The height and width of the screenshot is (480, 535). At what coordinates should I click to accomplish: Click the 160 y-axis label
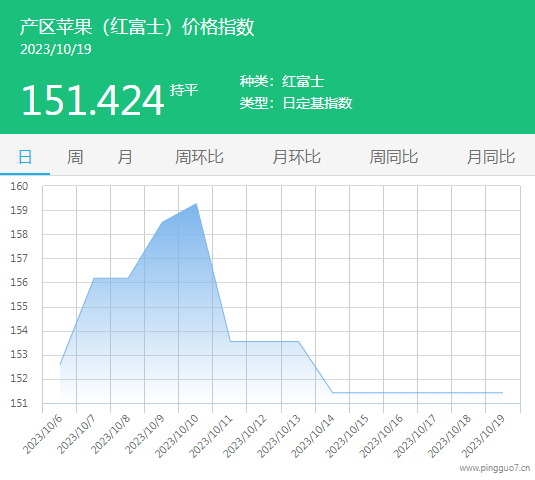pos(19,186)
